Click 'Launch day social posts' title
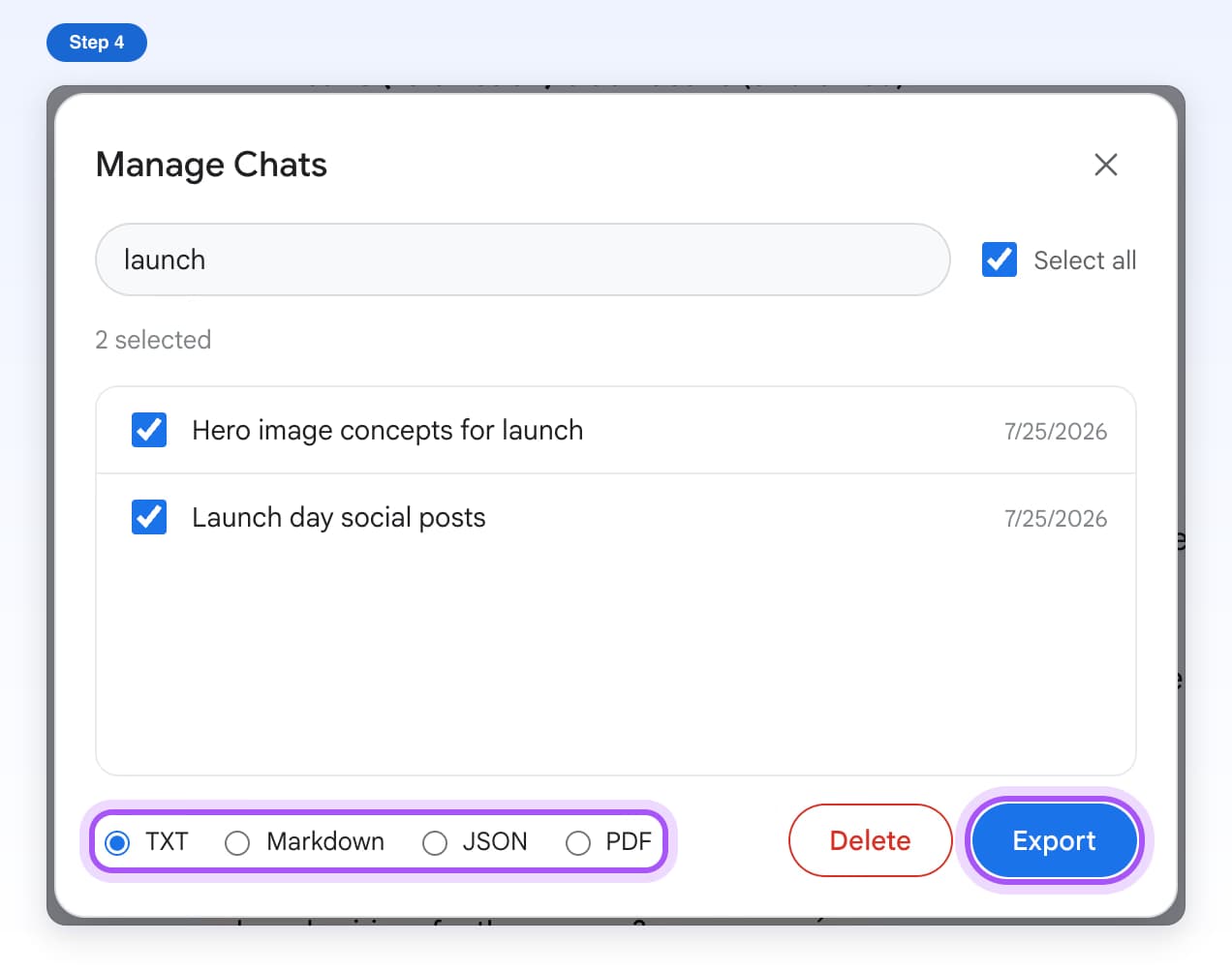The width and height of the screenshot is (1232, 972). click(338, 517)
